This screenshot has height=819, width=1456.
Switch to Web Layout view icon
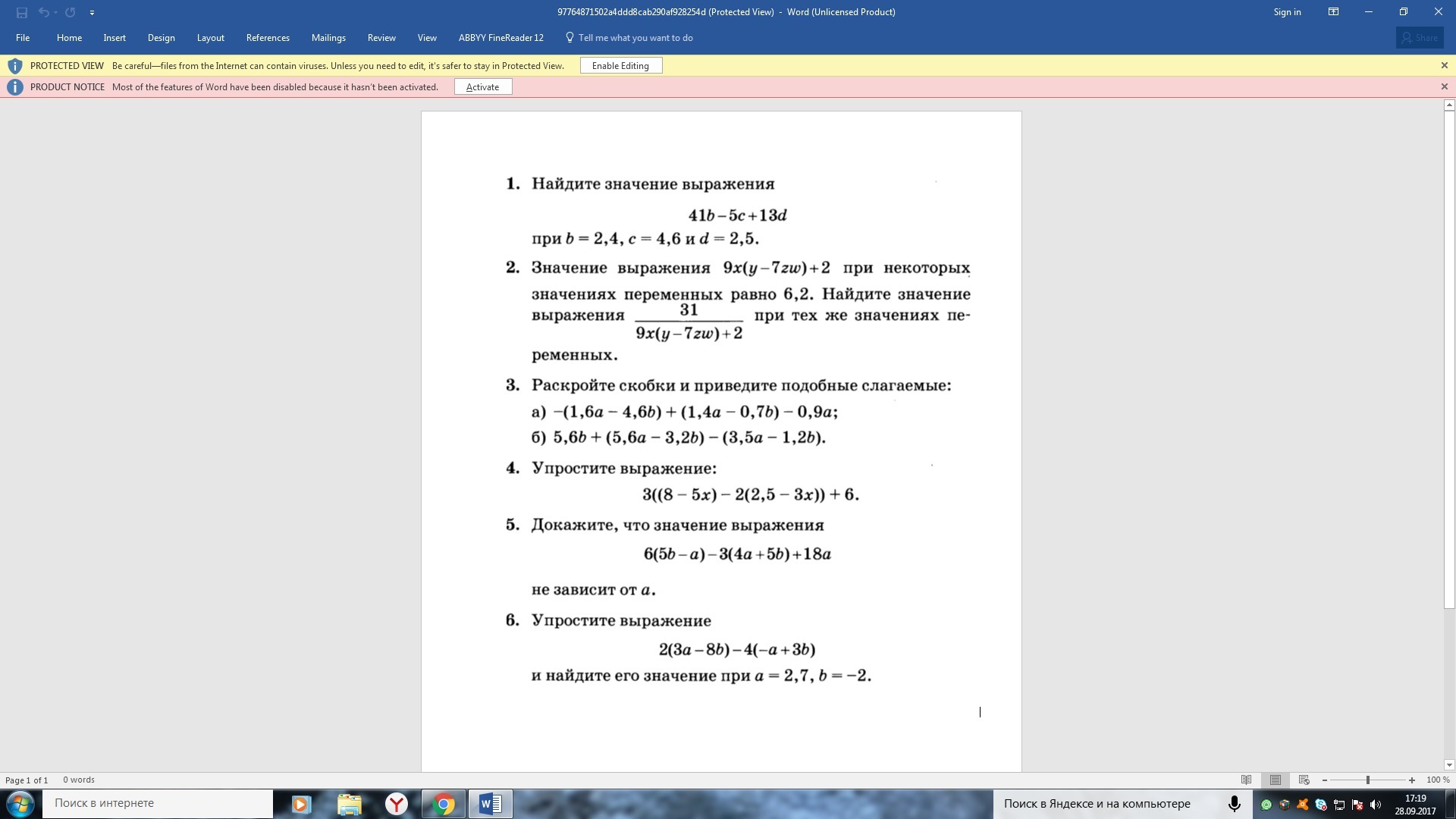(1304, 780)
